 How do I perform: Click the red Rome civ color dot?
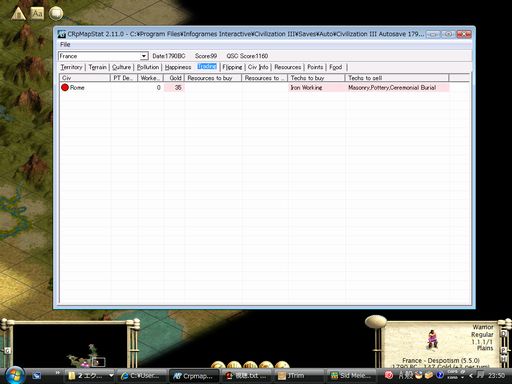65,88
